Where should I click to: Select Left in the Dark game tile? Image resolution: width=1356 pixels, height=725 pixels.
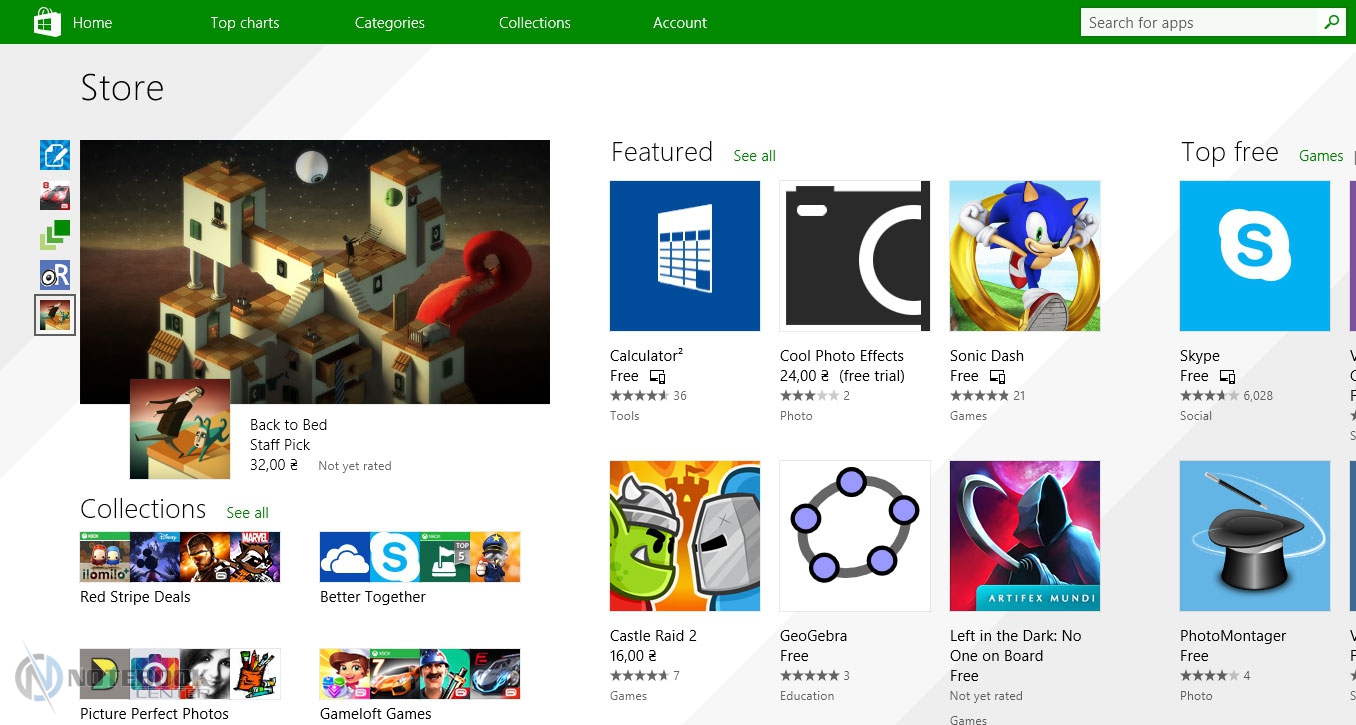pyautogui.click(x=1025, y=536)
